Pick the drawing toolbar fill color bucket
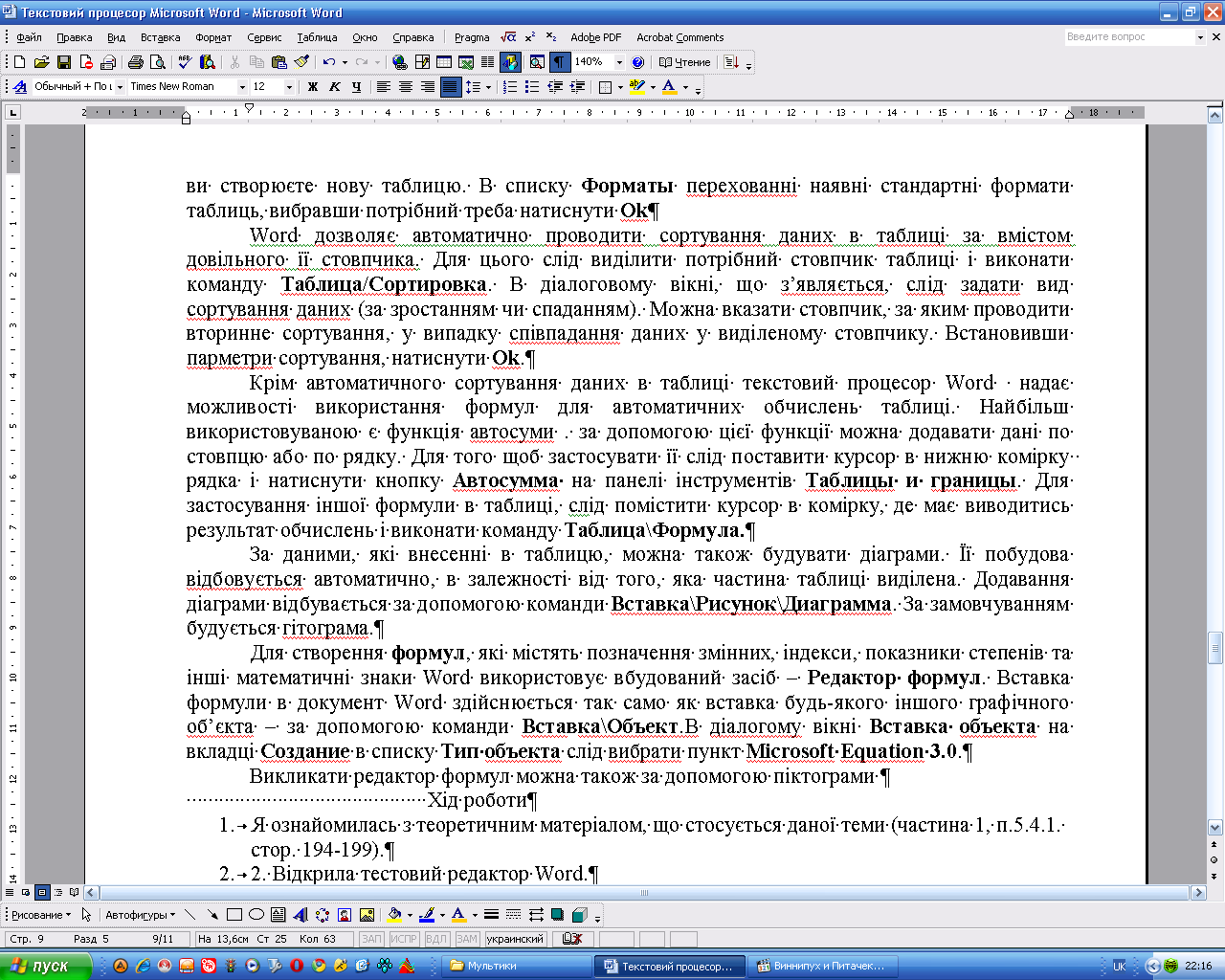This screenshot has height=980, width=1225. (x=392, y=915)
